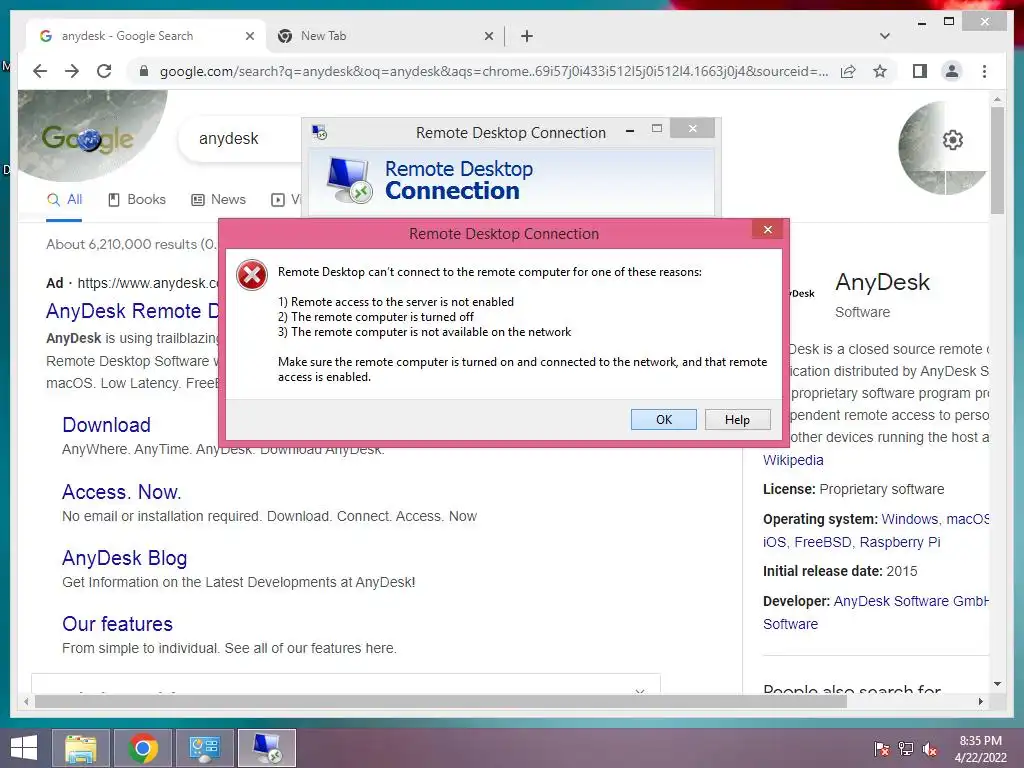Click the Software link below Developer
Image resolution: width=1024 pixels, height=768 pixels.
pos(790,624)
